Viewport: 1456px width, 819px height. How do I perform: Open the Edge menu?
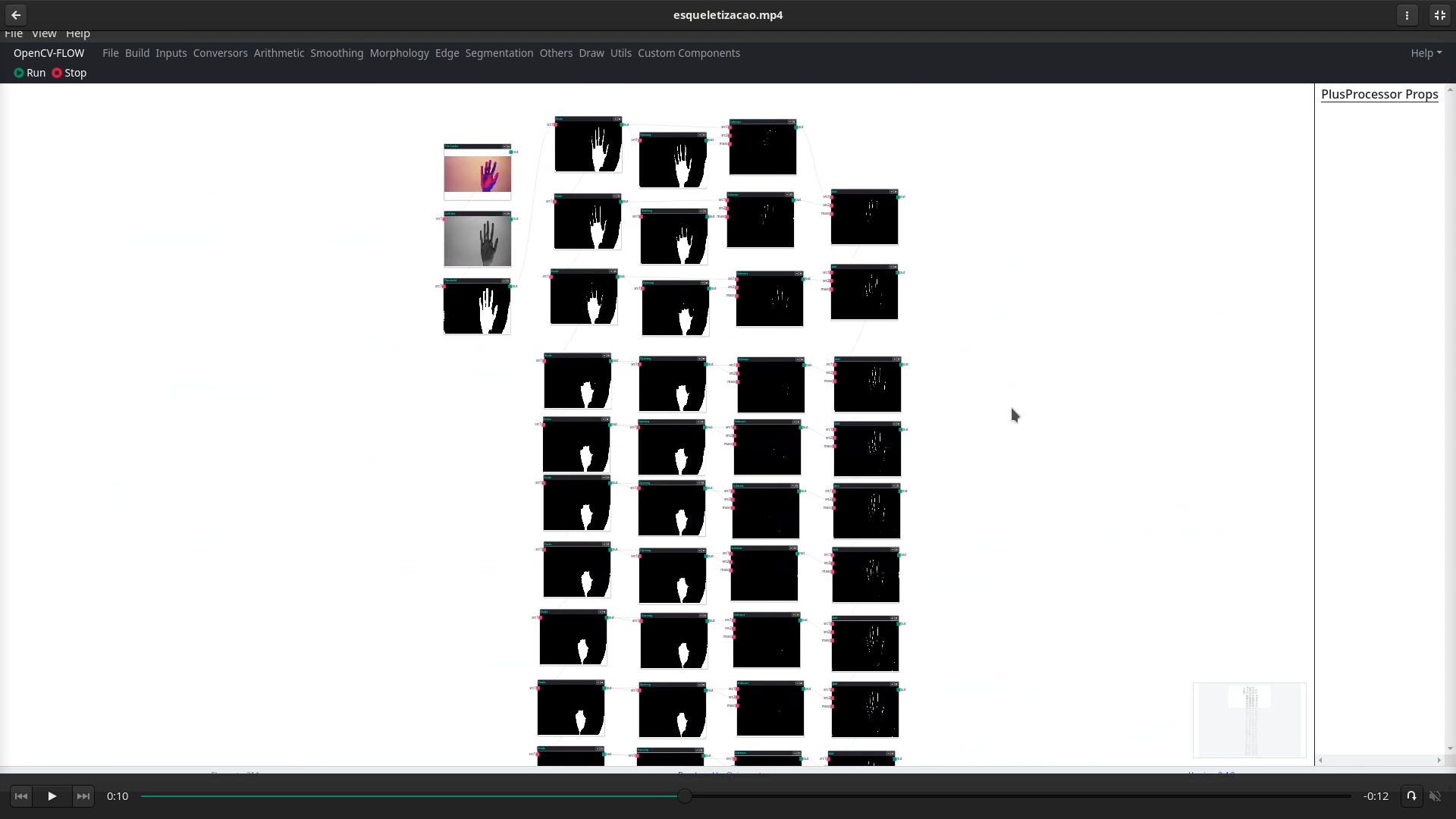tap(447, 53)
